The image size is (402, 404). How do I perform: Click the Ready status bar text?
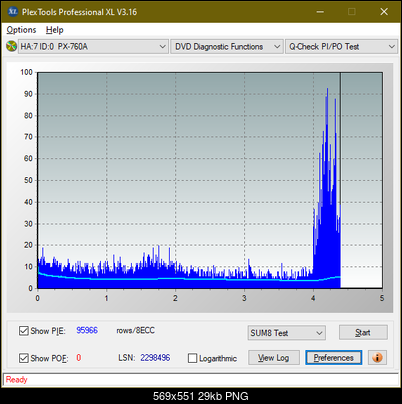pos(17,380)
